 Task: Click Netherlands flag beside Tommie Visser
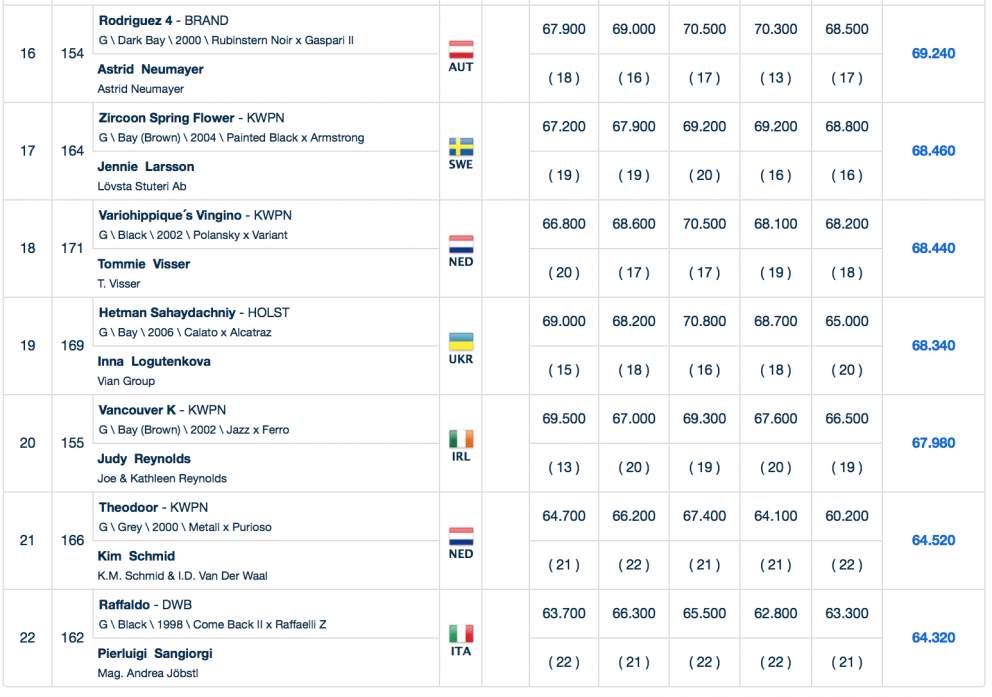(461, 244)
